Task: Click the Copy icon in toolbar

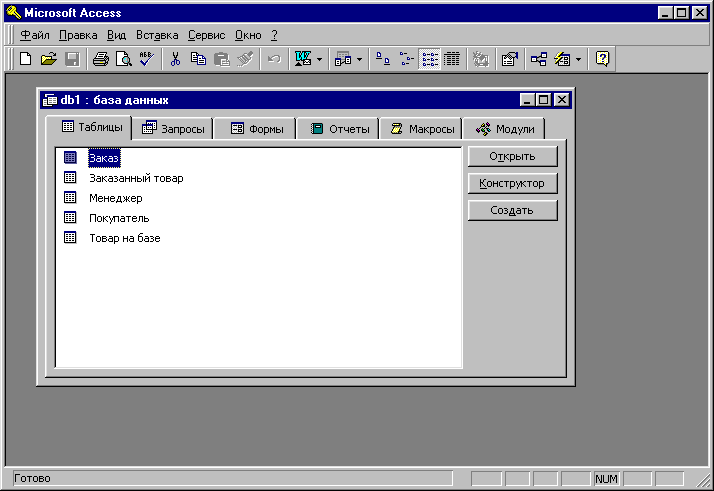Action: [x=198, y=59]
